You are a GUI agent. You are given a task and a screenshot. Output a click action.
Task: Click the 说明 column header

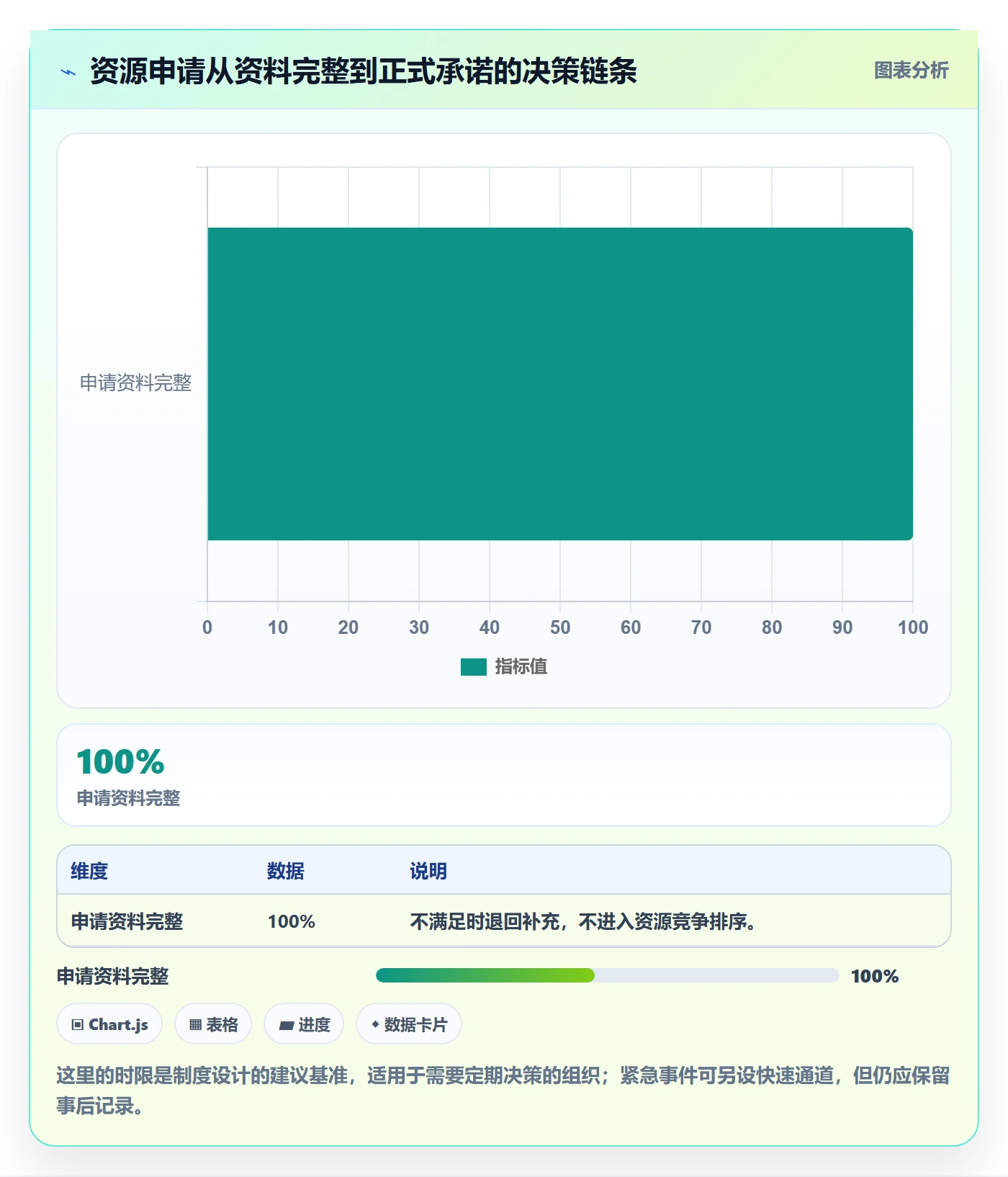(x=428, y=871)
